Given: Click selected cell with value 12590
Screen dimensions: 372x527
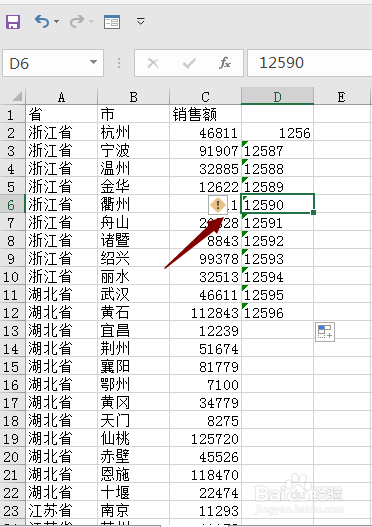Looking at the screenshot, I should tap(278, 204).
